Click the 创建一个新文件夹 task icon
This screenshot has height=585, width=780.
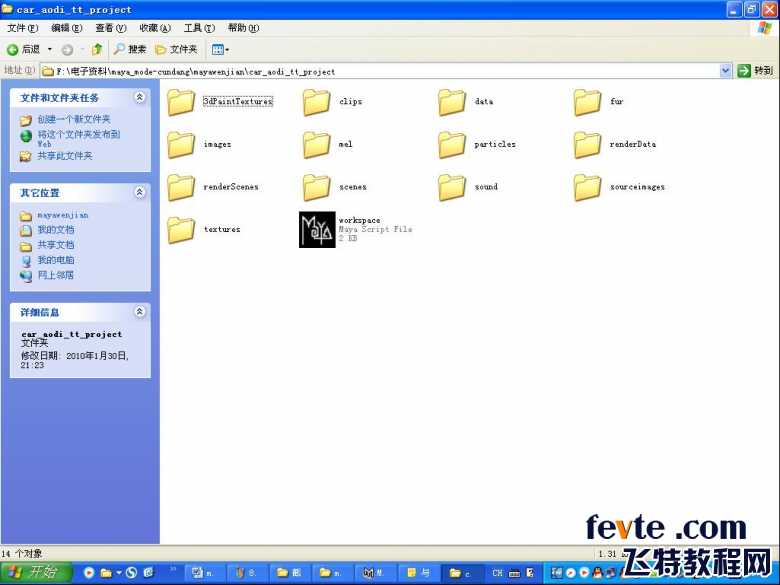tap(26, 120)
